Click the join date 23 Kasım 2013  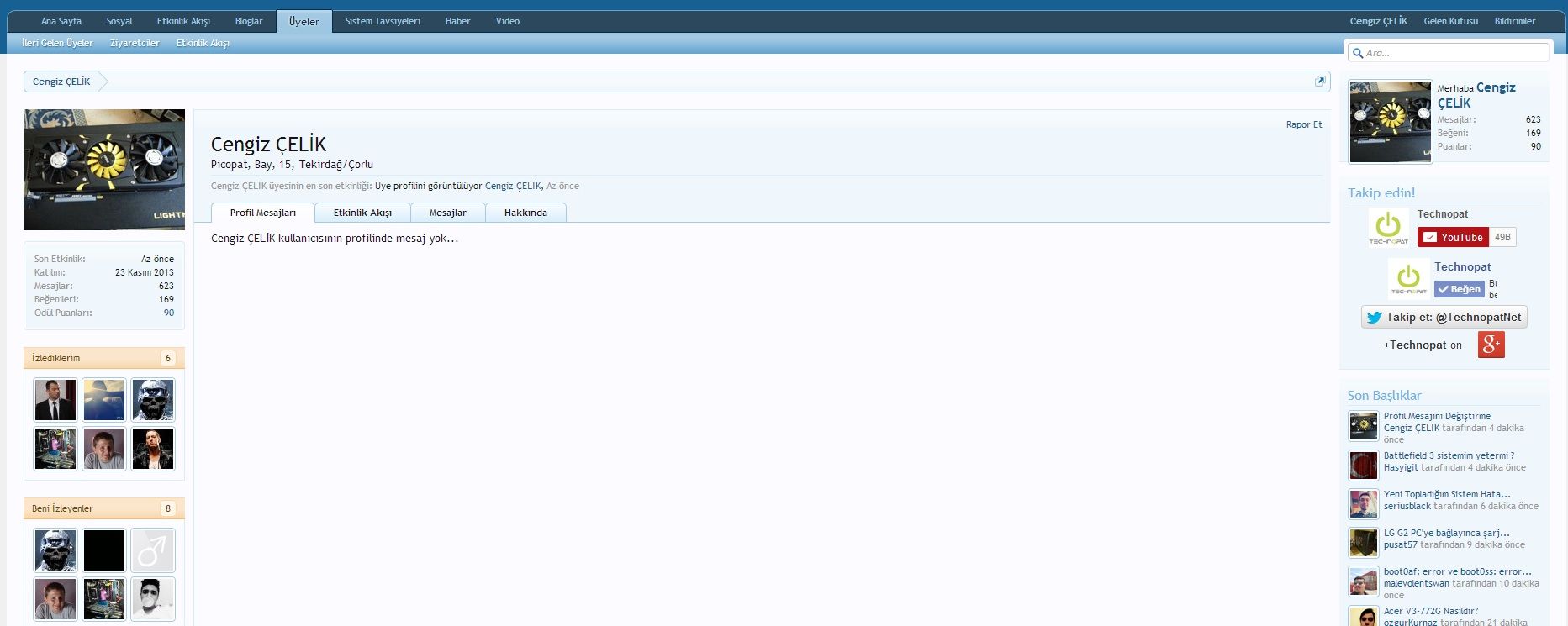coord(145,272)
